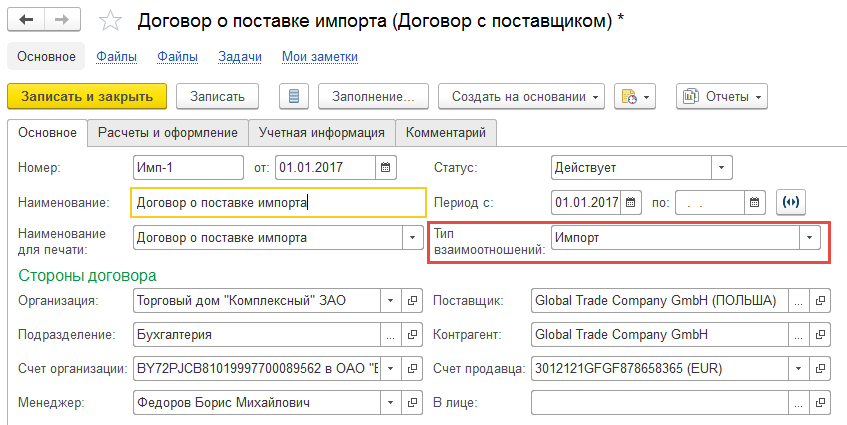Open the Мои заметки link
This screenshot has width=847, height=425.
[x=320, y=57]
